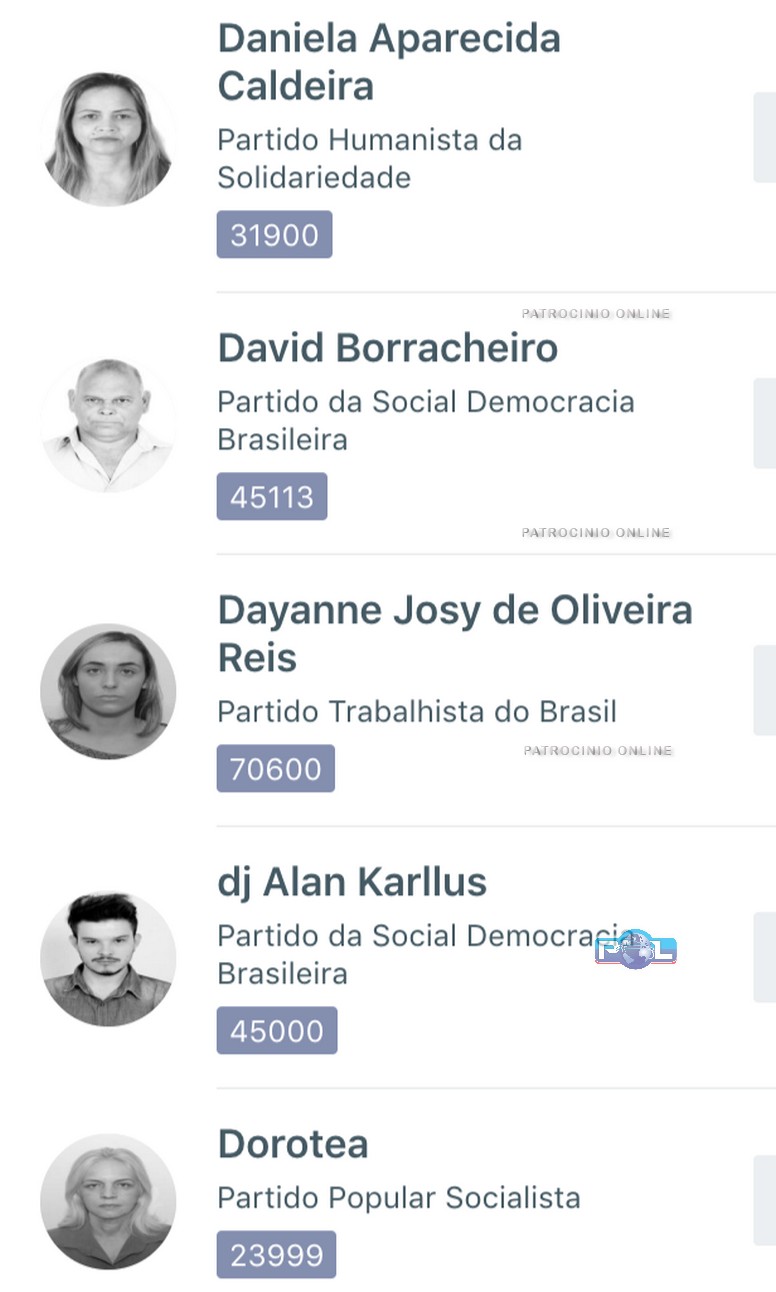
Task: View Dorotea's candidate photo
Action: (x=108, y=1201)
